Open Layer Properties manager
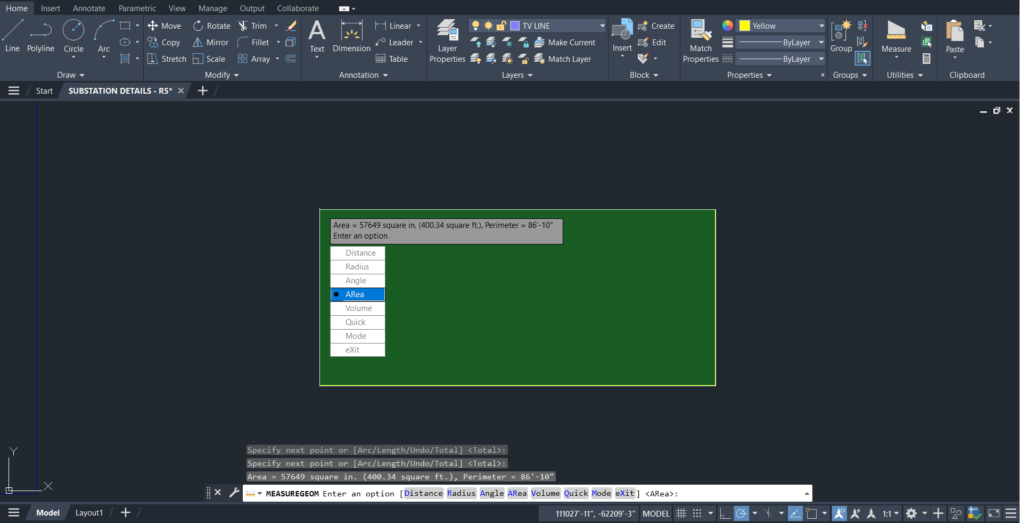1020x523 pixels. pos(447,40)
